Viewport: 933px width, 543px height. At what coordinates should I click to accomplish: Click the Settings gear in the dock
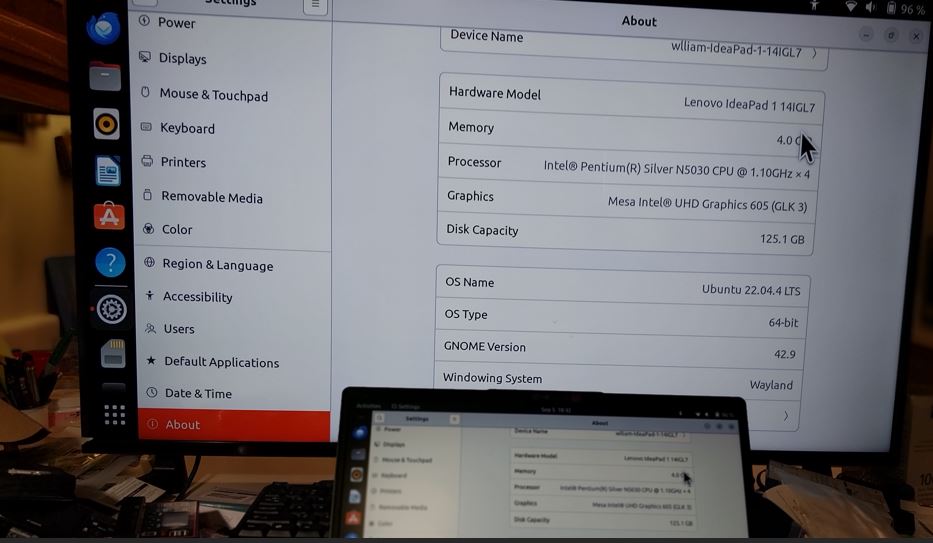111,309
